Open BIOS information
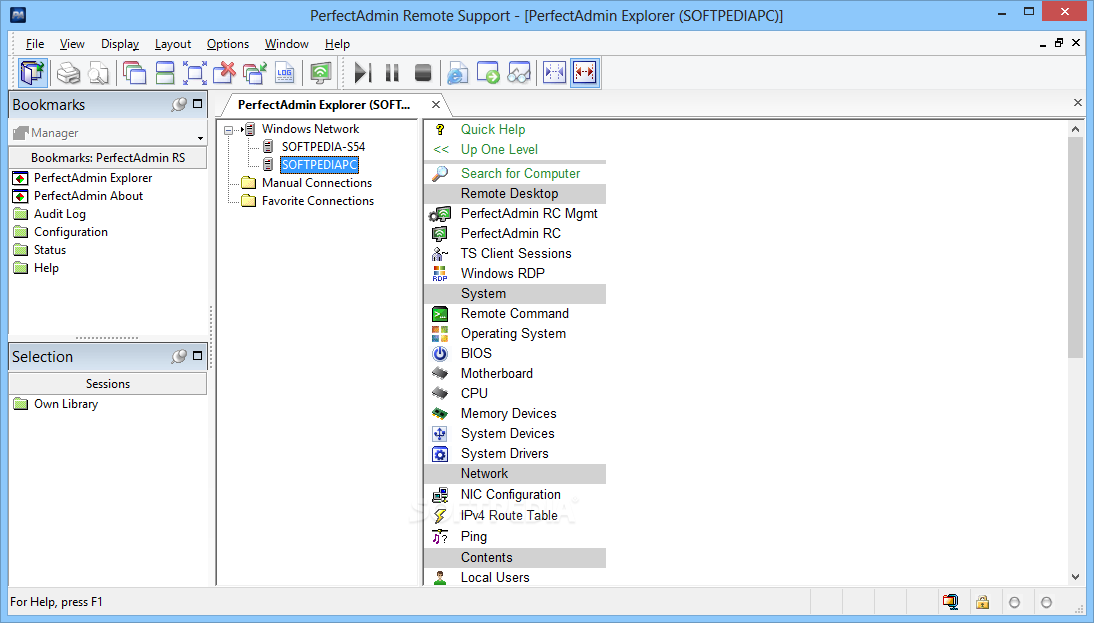 476,354
